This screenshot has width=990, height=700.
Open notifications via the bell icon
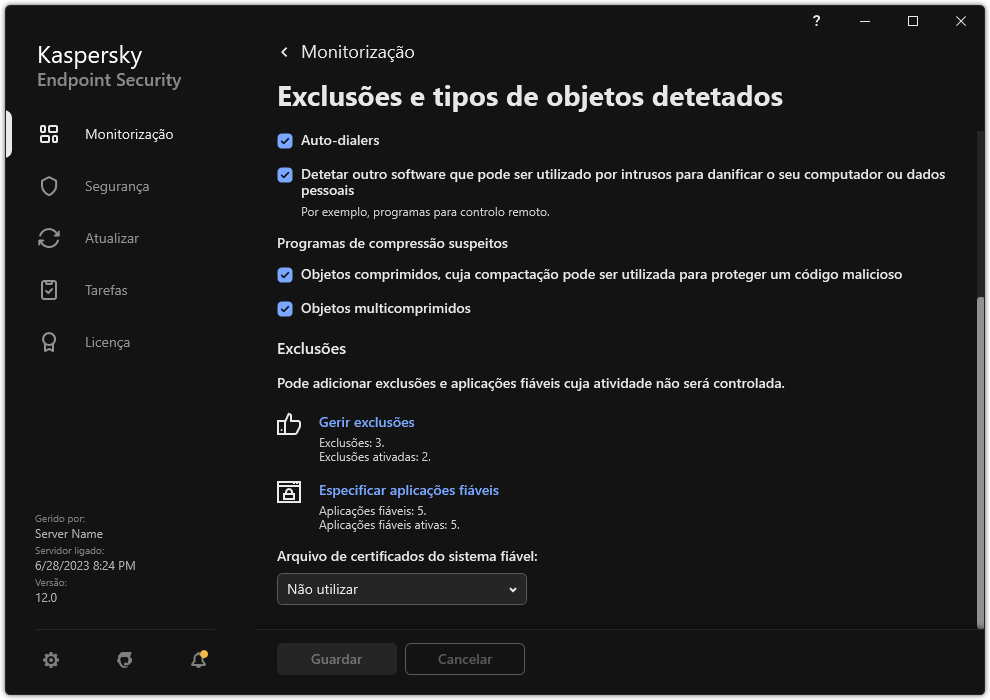point(197,660)
